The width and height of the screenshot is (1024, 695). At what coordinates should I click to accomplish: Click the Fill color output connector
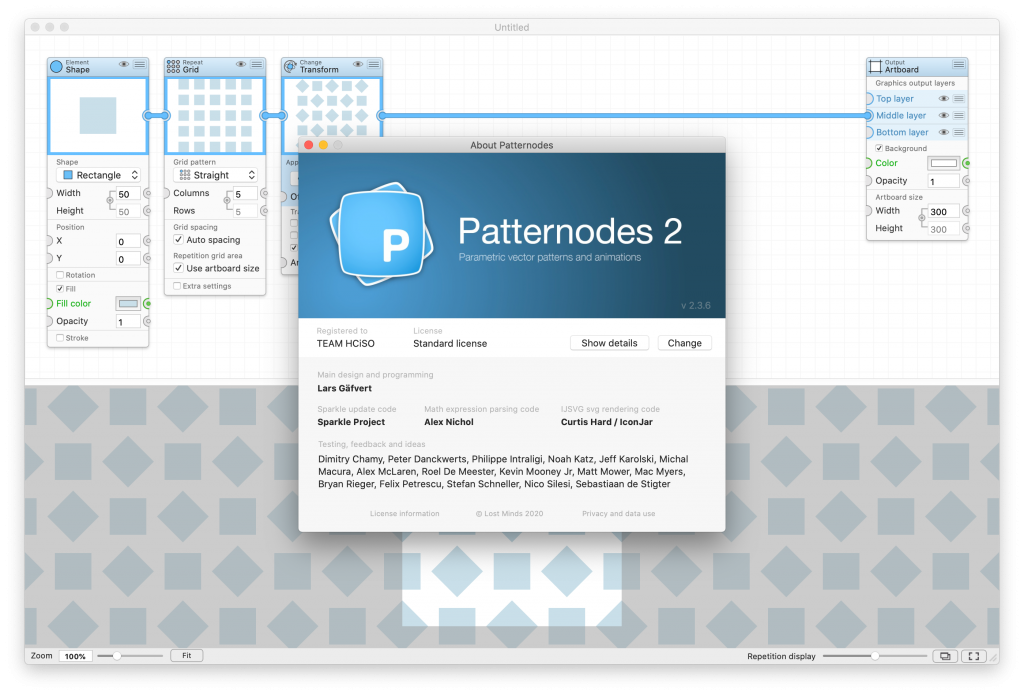point(148,304)
